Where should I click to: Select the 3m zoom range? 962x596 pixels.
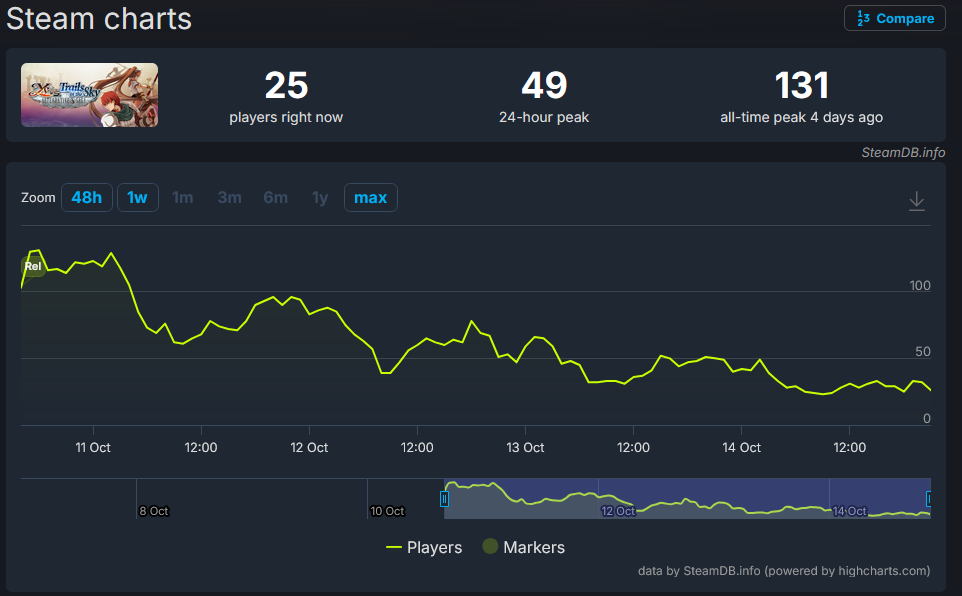pyautogui.click(x=229, y=198)
